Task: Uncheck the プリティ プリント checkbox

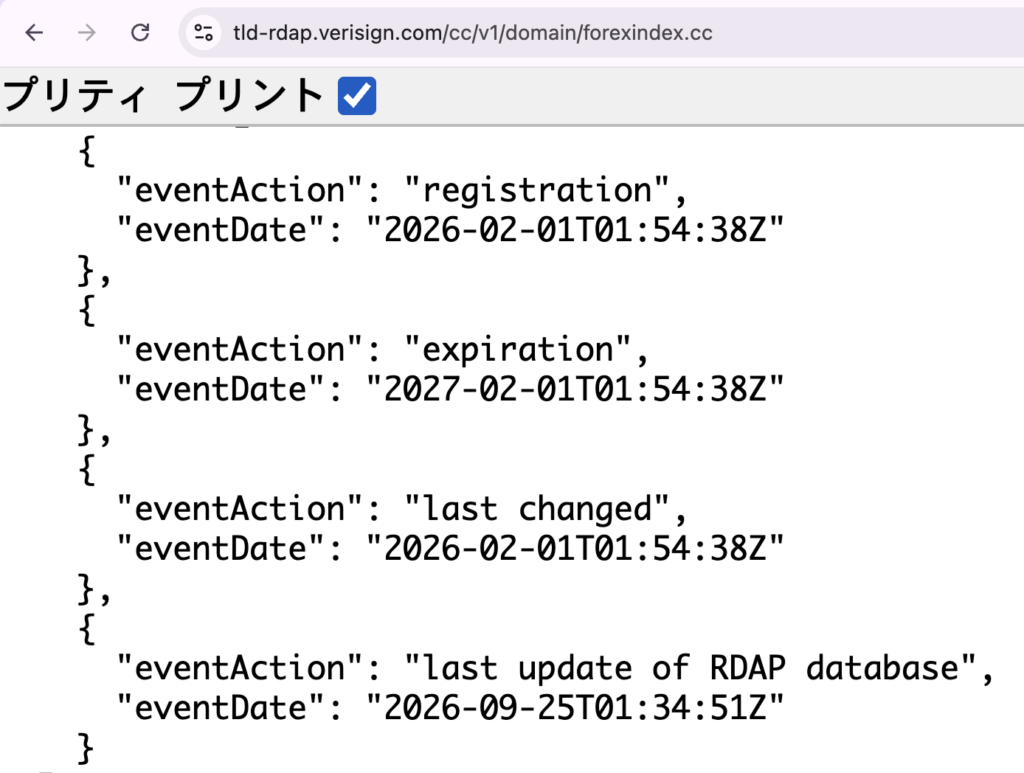Action: (357, 95)
